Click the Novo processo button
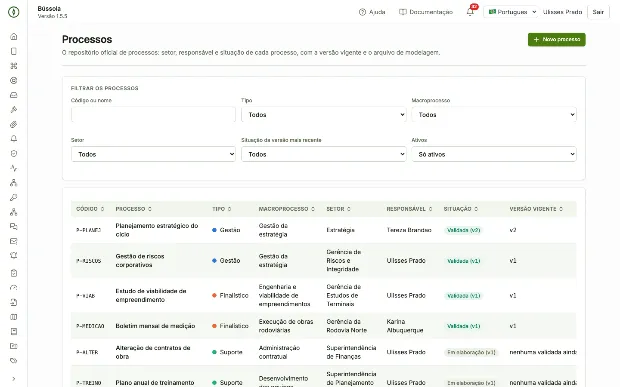The height and width of the screenshot is (387, 620). click(x=556, y=40)
